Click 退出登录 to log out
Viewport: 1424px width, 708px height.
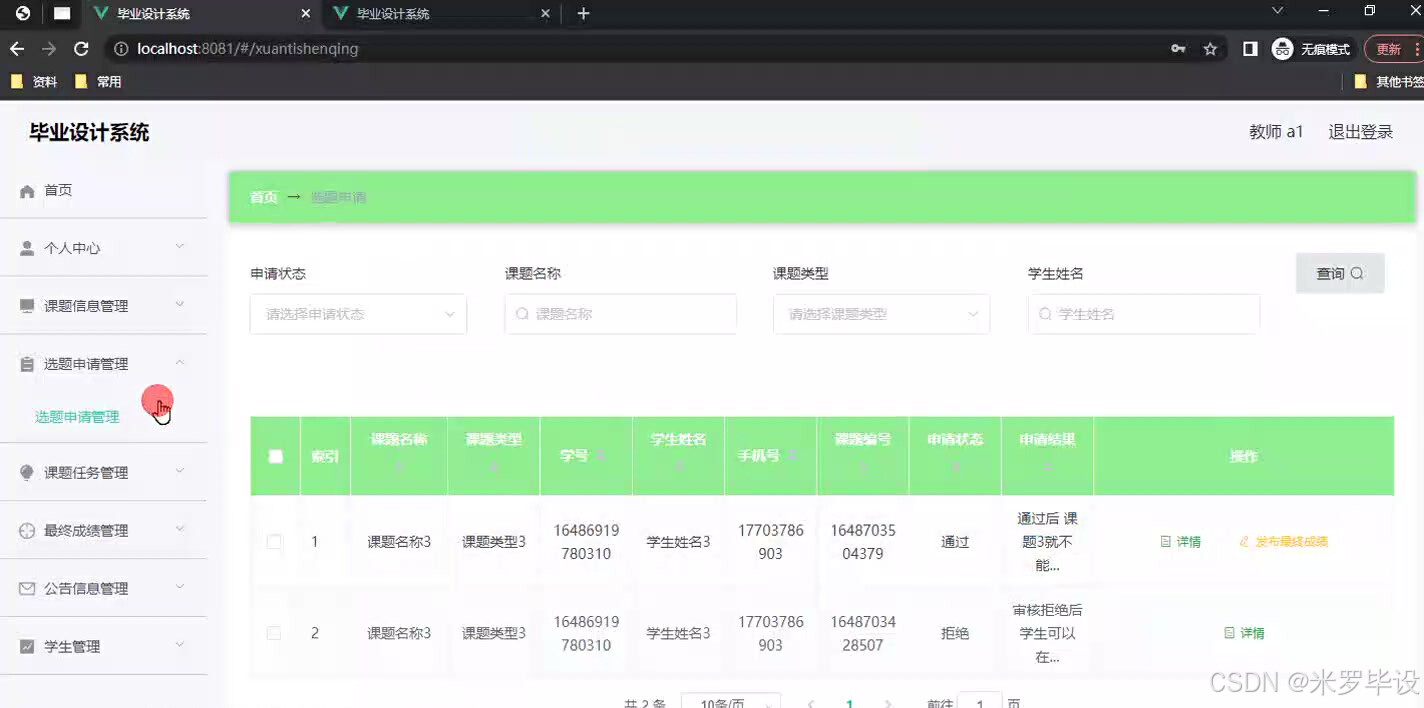[1360, 131]
